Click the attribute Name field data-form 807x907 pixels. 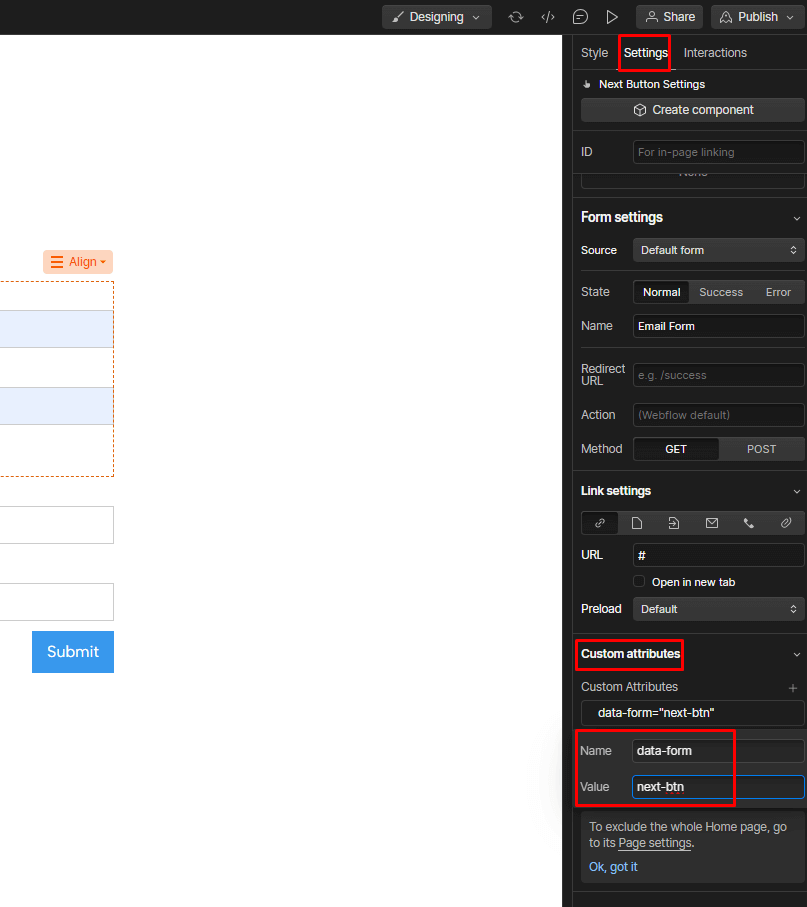(x=718, y=751)
